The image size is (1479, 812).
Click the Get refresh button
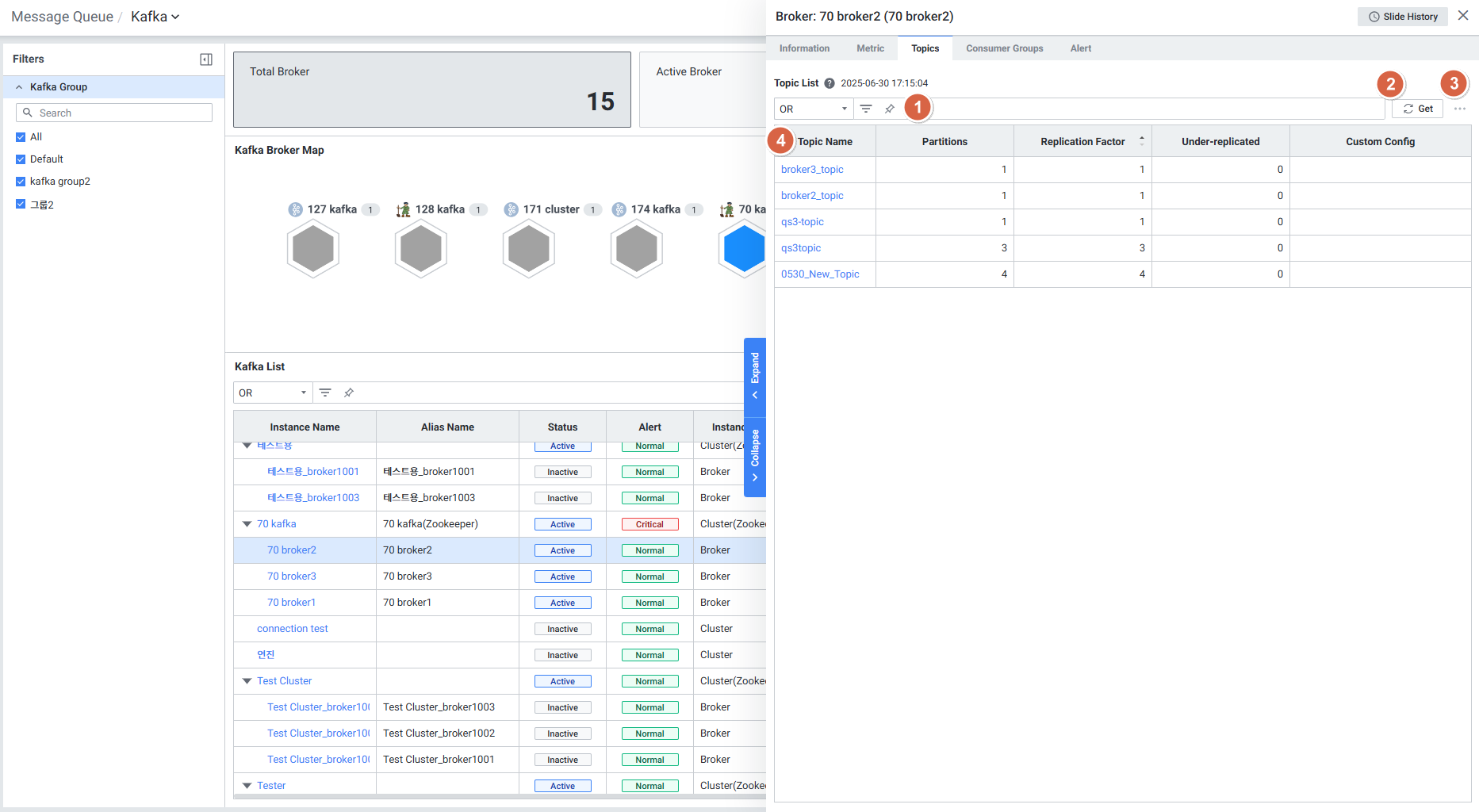(x=1418, y=109)
